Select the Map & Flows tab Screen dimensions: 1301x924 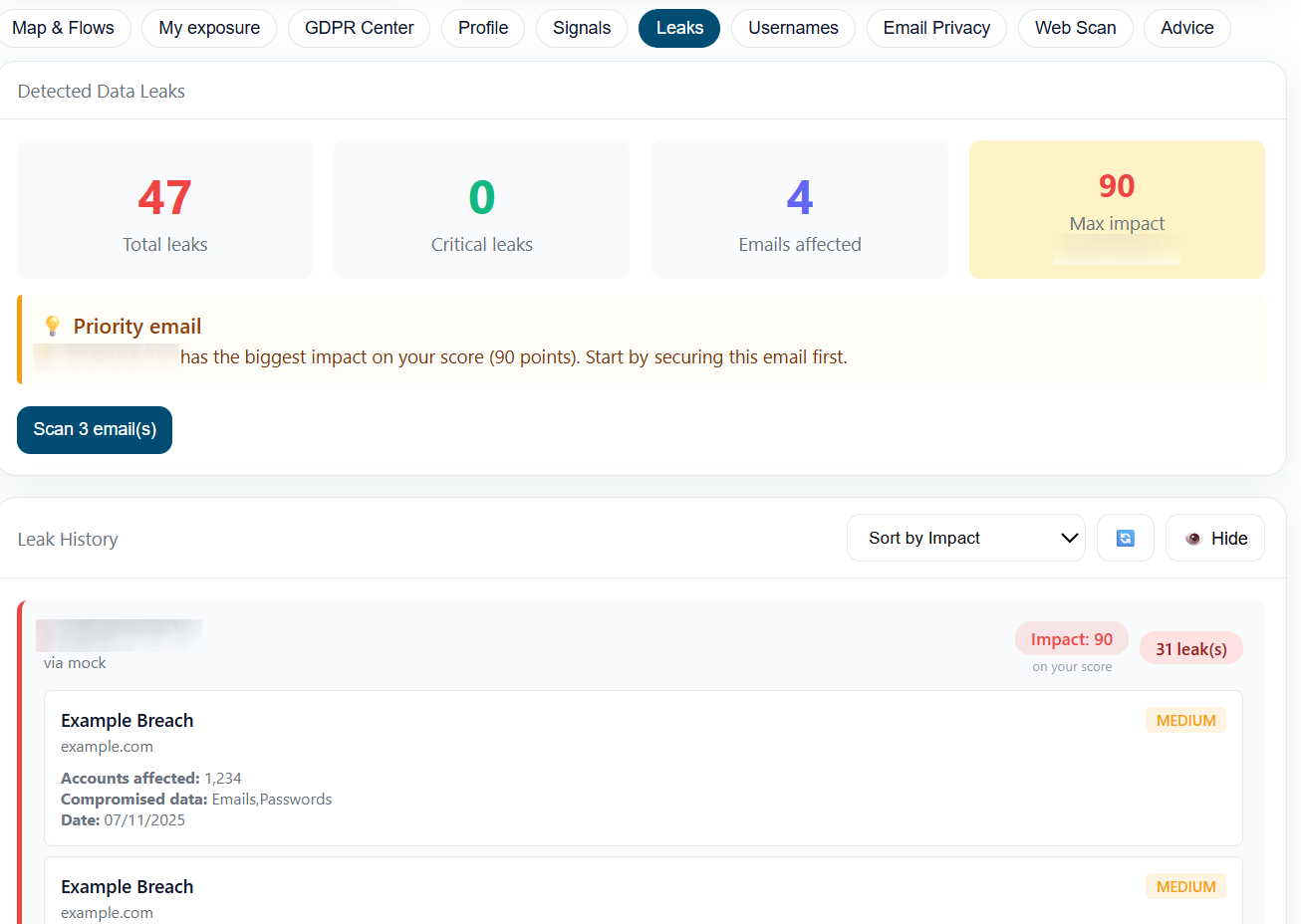tap(65, 28)
